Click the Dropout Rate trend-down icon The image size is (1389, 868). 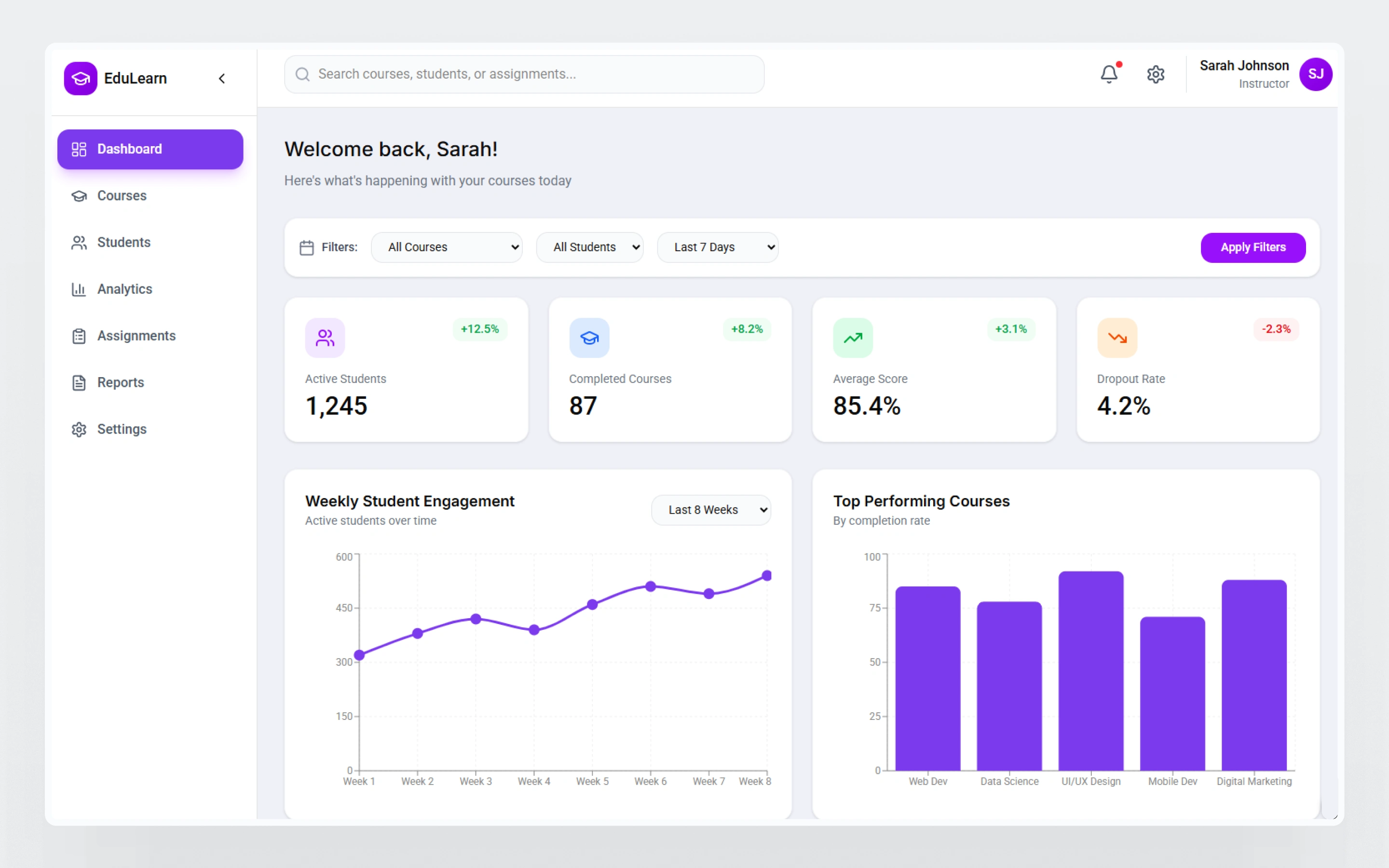pos(1117,338)
